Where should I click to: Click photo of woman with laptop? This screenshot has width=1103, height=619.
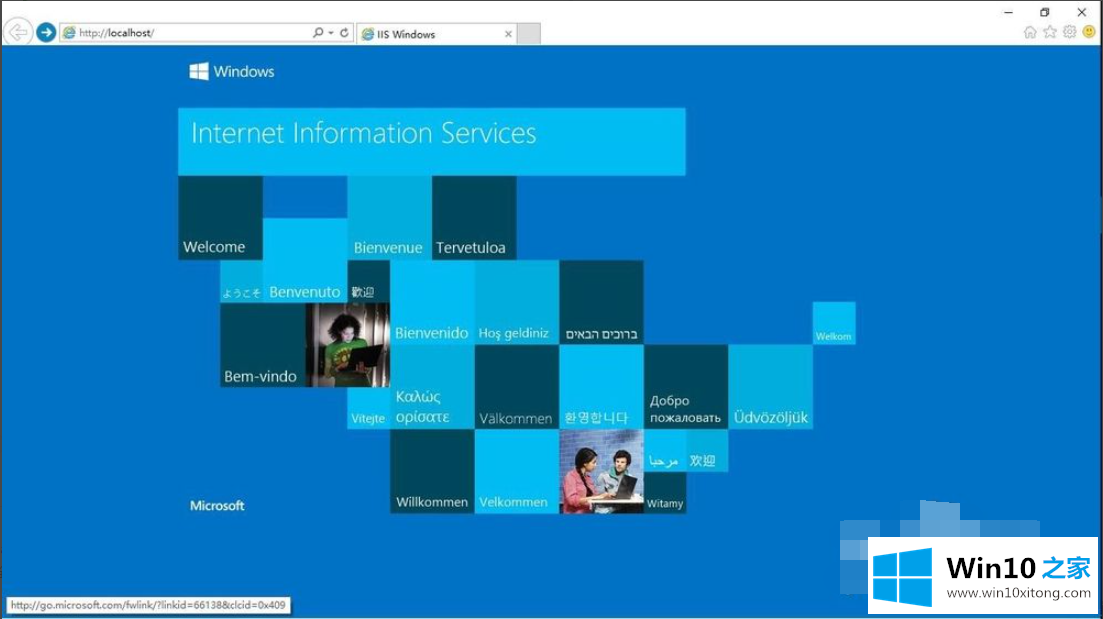coord(348,345)
